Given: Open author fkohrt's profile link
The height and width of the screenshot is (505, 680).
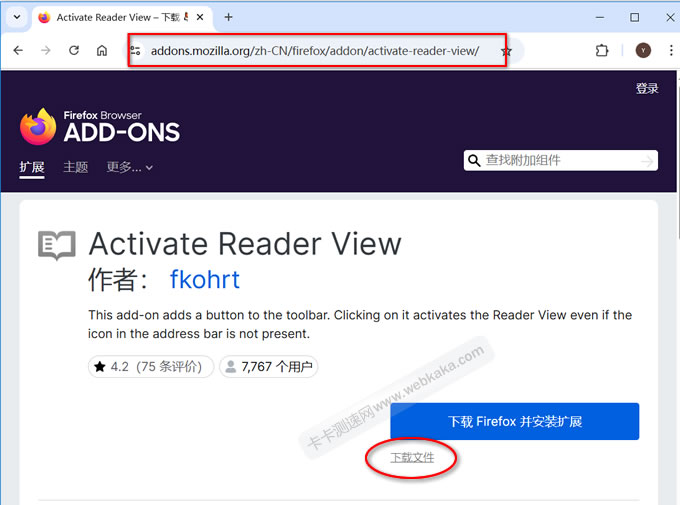Looking at the screenshot, I should coord(205,279).
